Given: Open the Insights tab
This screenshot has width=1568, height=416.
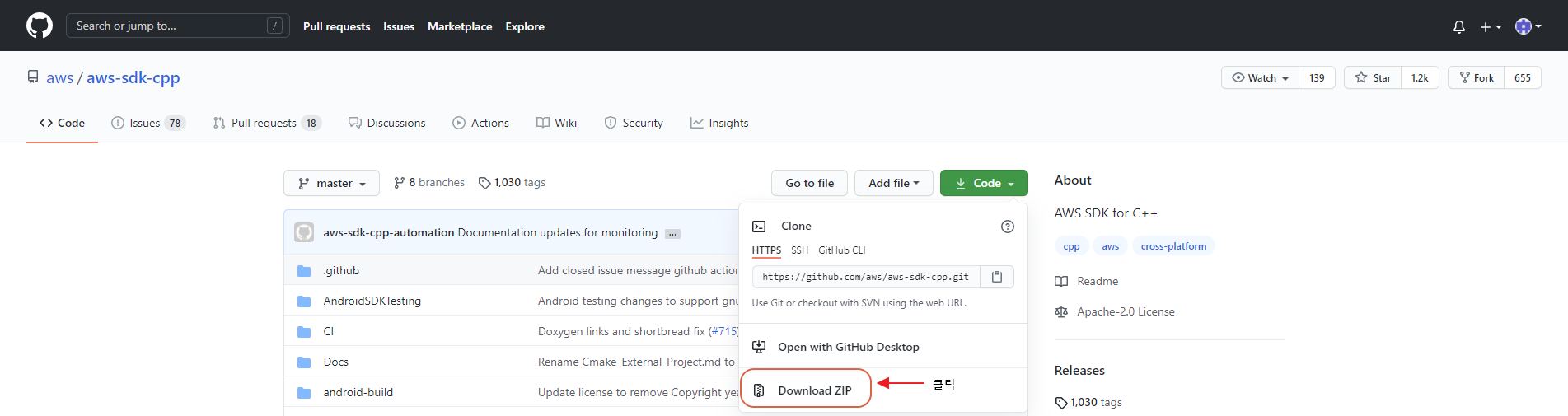Looking at the screenshot, I should 719,123.
